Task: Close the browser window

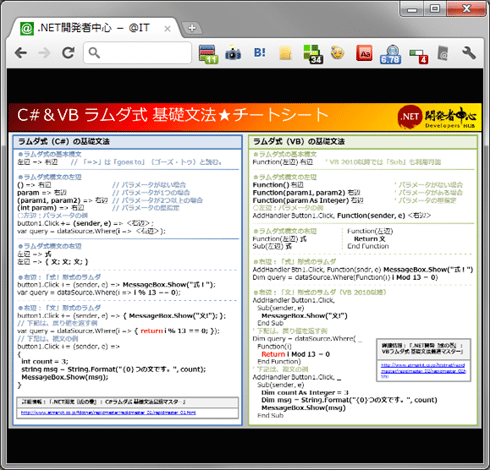Action: [467, 9]
